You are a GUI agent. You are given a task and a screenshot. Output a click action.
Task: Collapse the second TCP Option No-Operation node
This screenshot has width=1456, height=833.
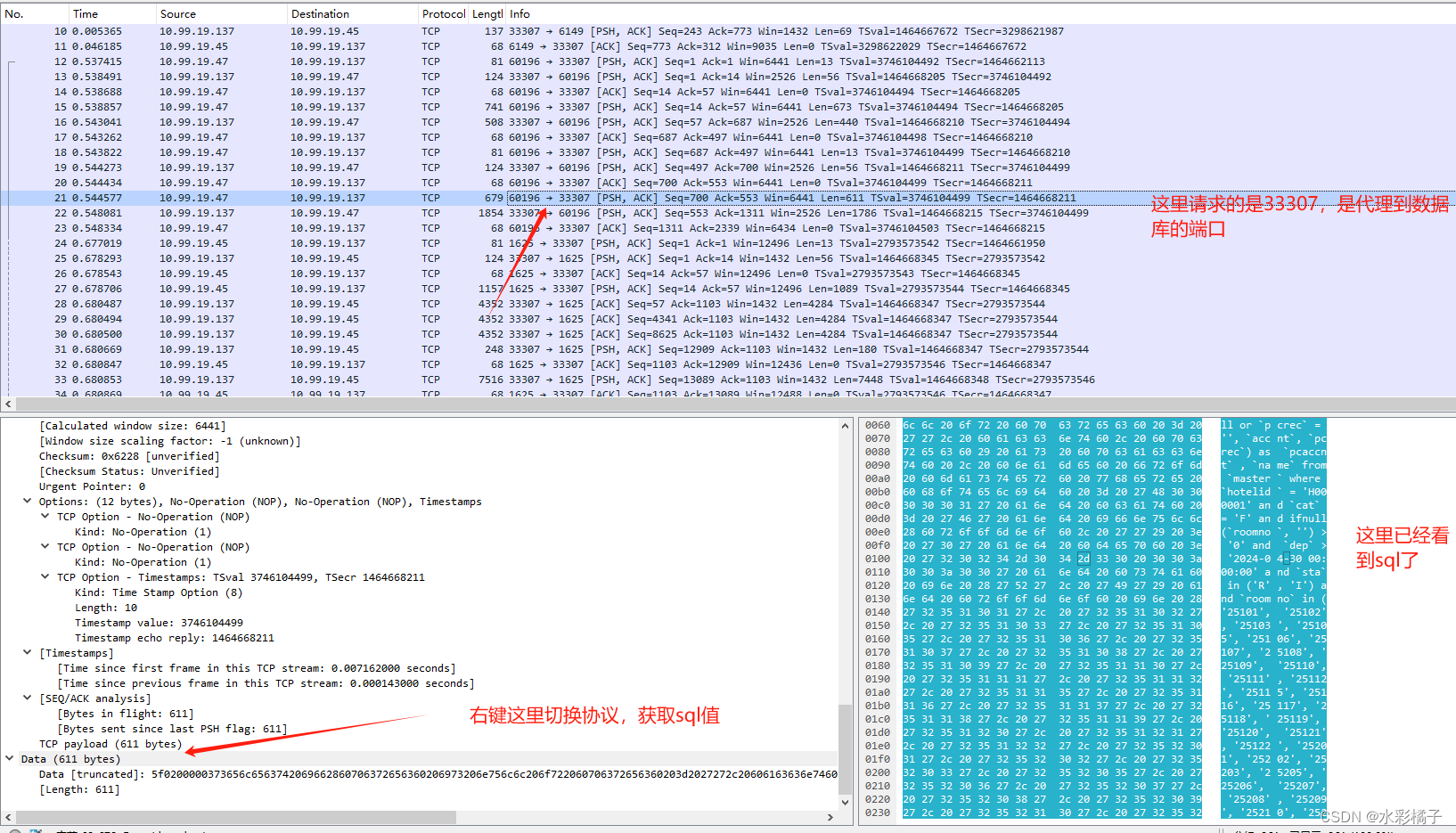(45, 547)
